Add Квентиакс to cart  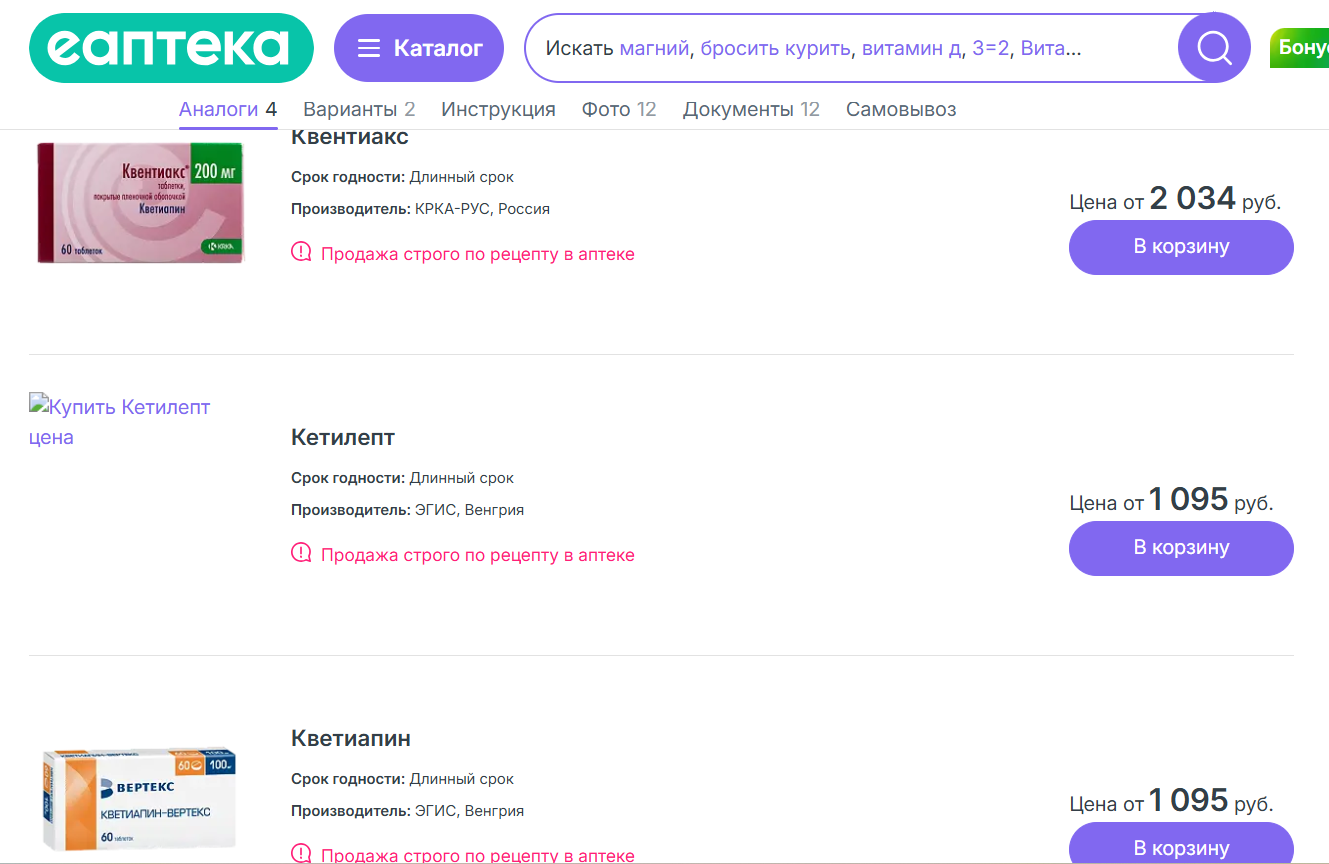tap(1181, 247)
